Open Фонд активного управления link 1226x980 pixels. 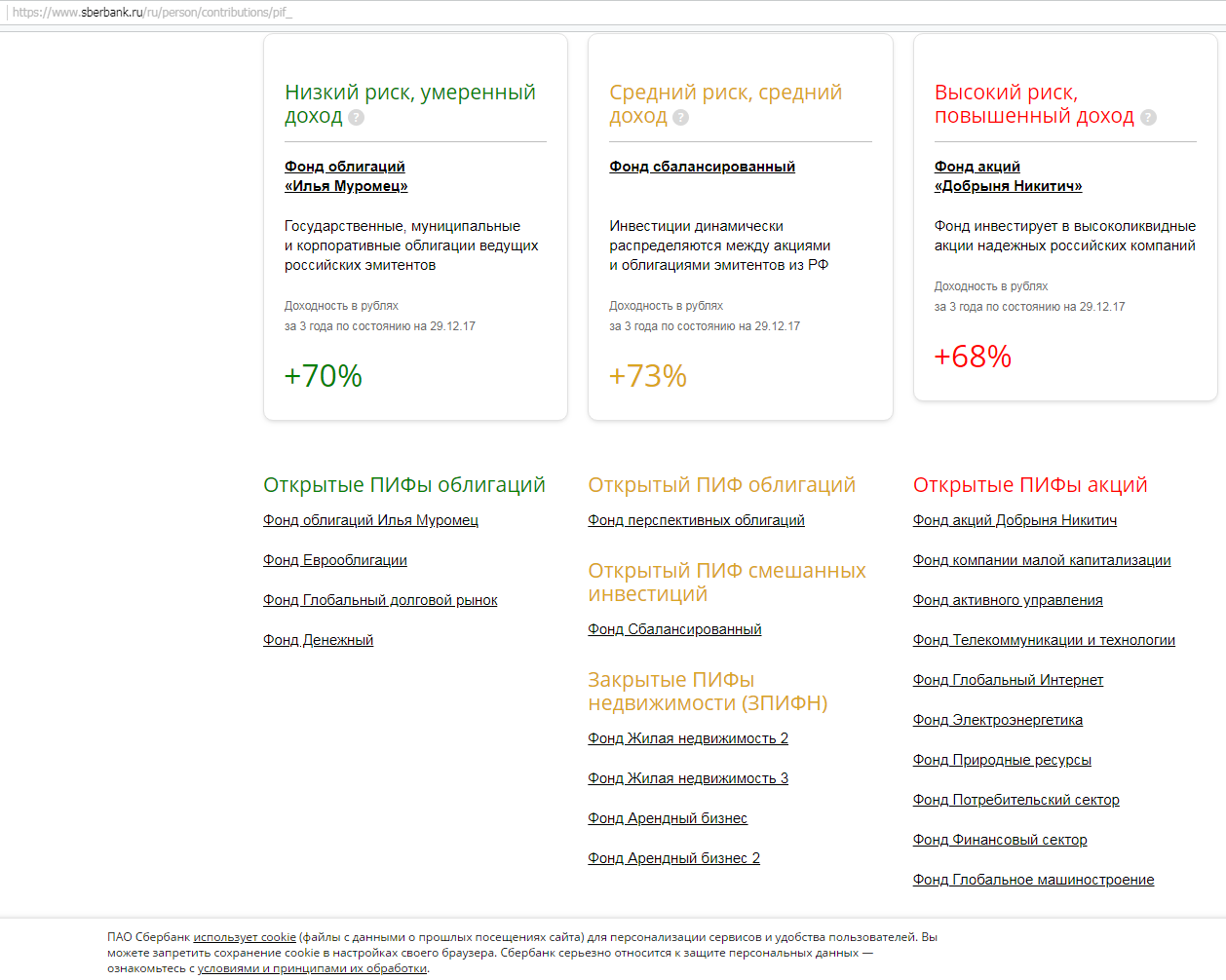coord(1008,600)
